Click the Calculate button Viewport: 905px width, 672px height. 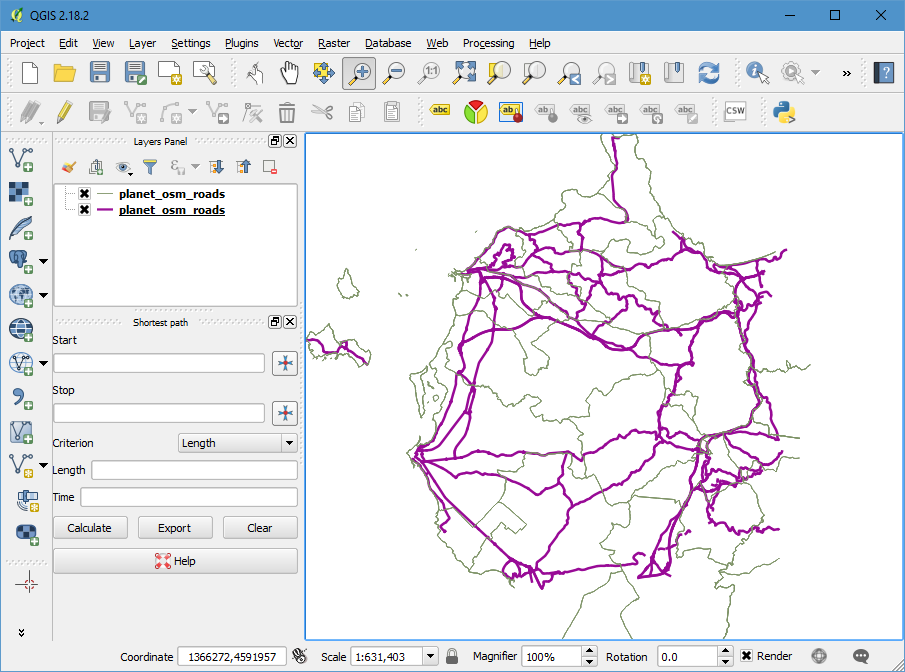89,528
